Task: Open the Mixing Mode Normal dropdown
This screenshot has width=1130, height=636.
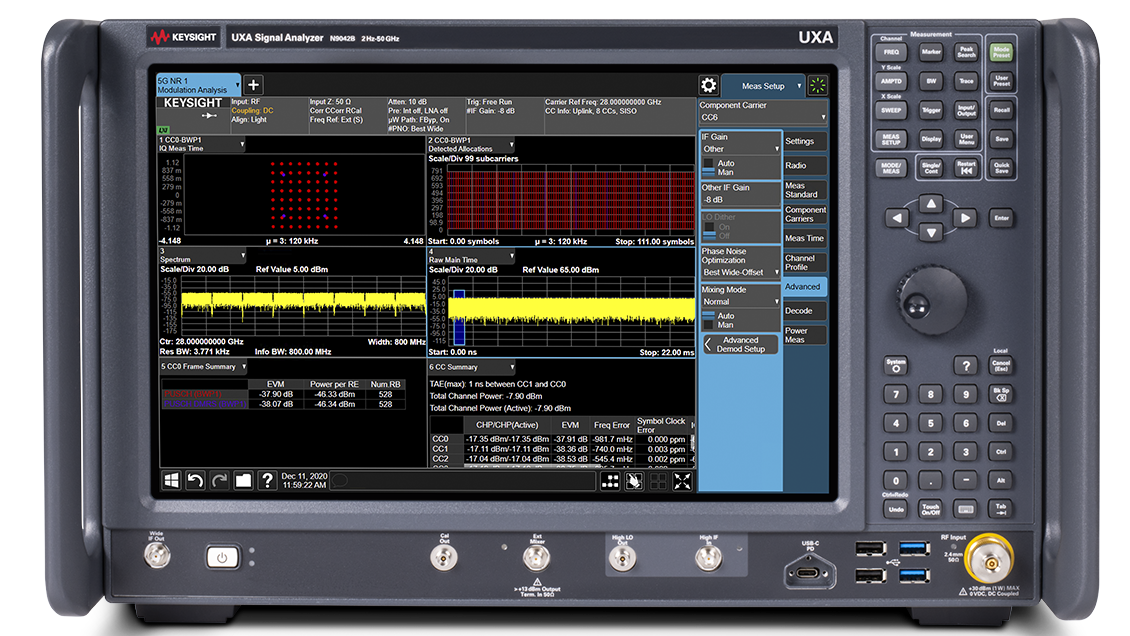Action: point(741,302)
